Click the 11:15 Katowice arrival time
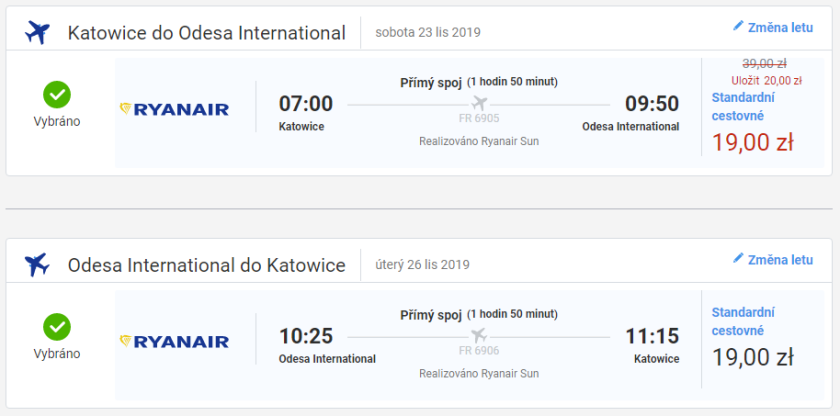The width and height of the screenshot is (840, 416). coord(652,336)
